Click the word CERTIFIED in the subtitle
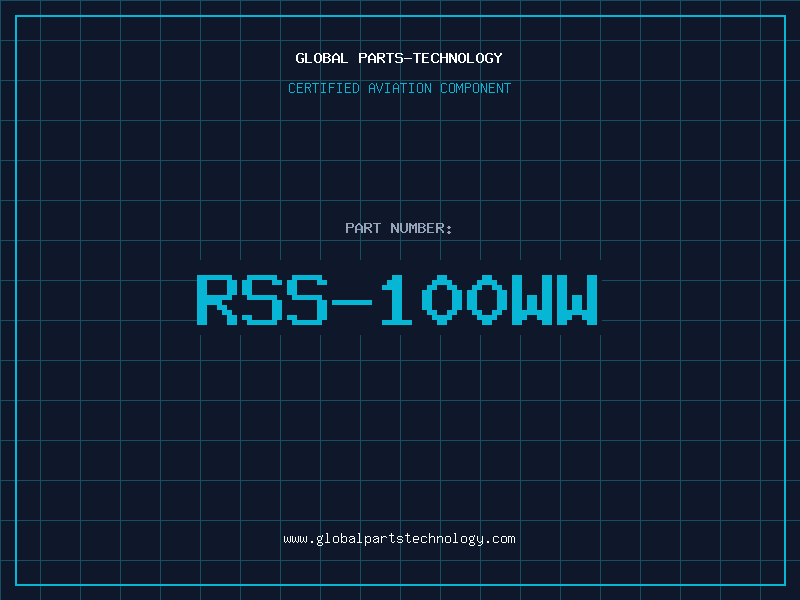The height and width of the screenshot is (600, 800). coord(323,88)
